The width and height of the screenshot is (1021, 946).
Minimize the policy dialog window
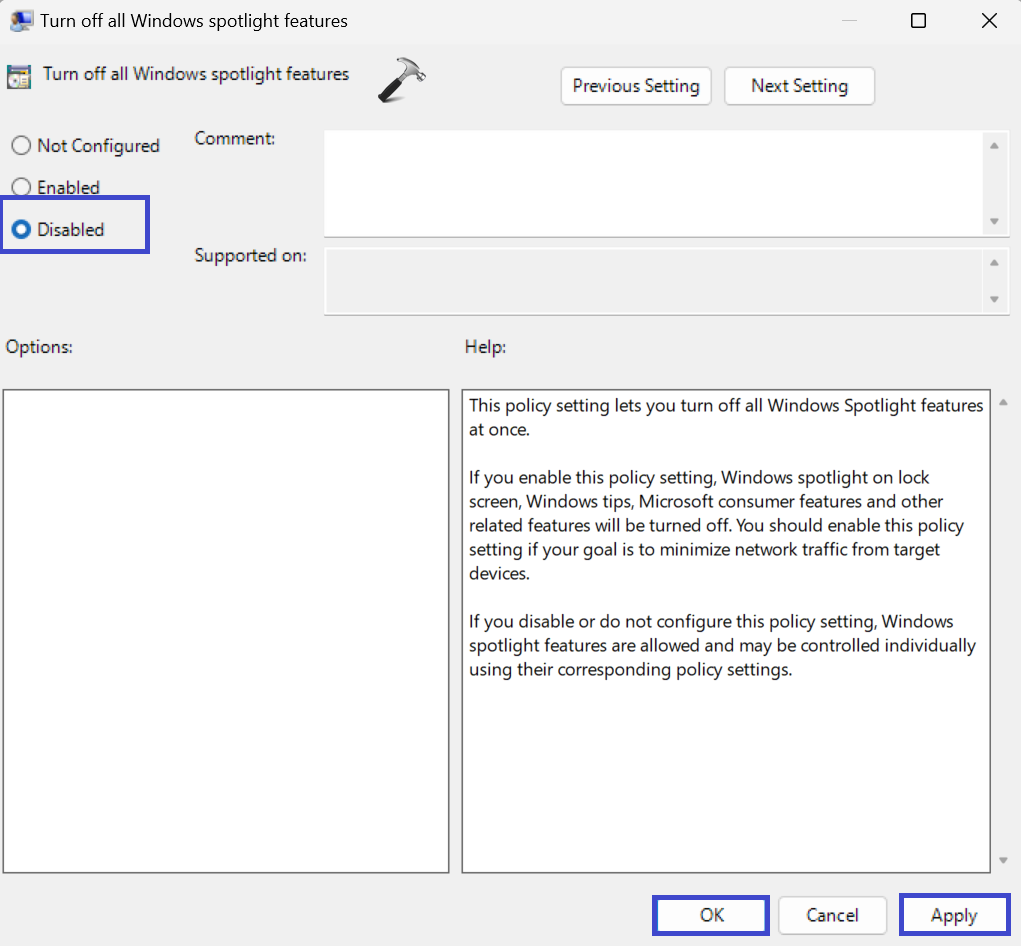847,21
